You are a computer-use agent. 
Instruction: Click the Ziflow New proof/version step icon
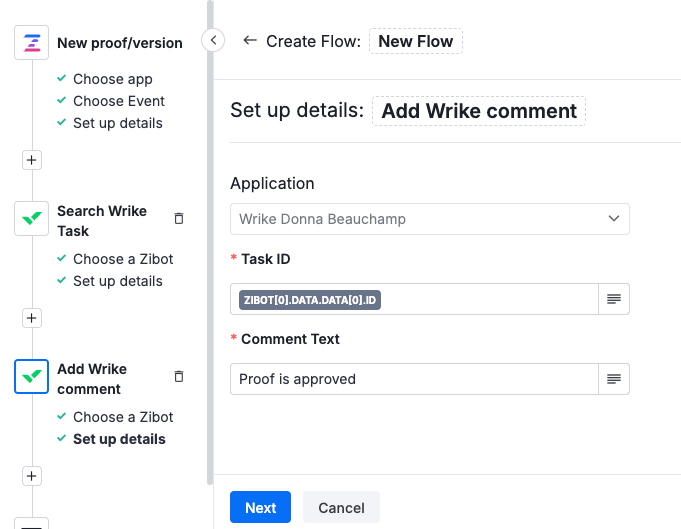(x=32, y=43)
